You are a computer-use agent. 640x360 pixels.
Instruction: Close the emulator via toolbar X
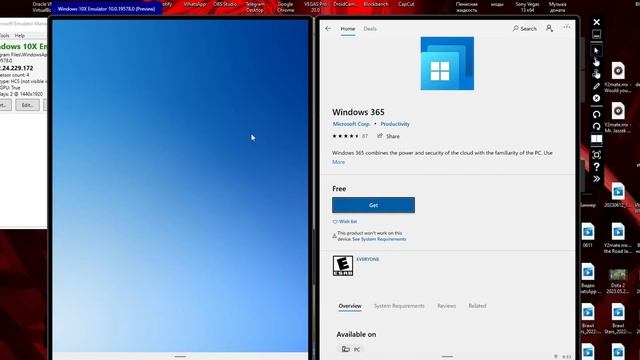click(596, 22)
